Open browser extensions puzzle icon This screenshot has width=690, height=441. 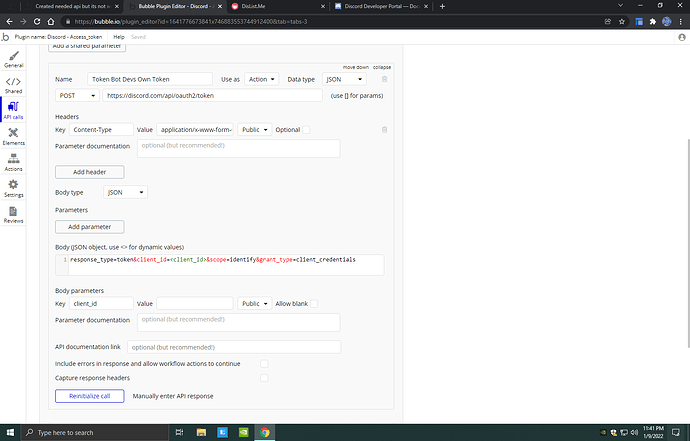tap(653, 22)
